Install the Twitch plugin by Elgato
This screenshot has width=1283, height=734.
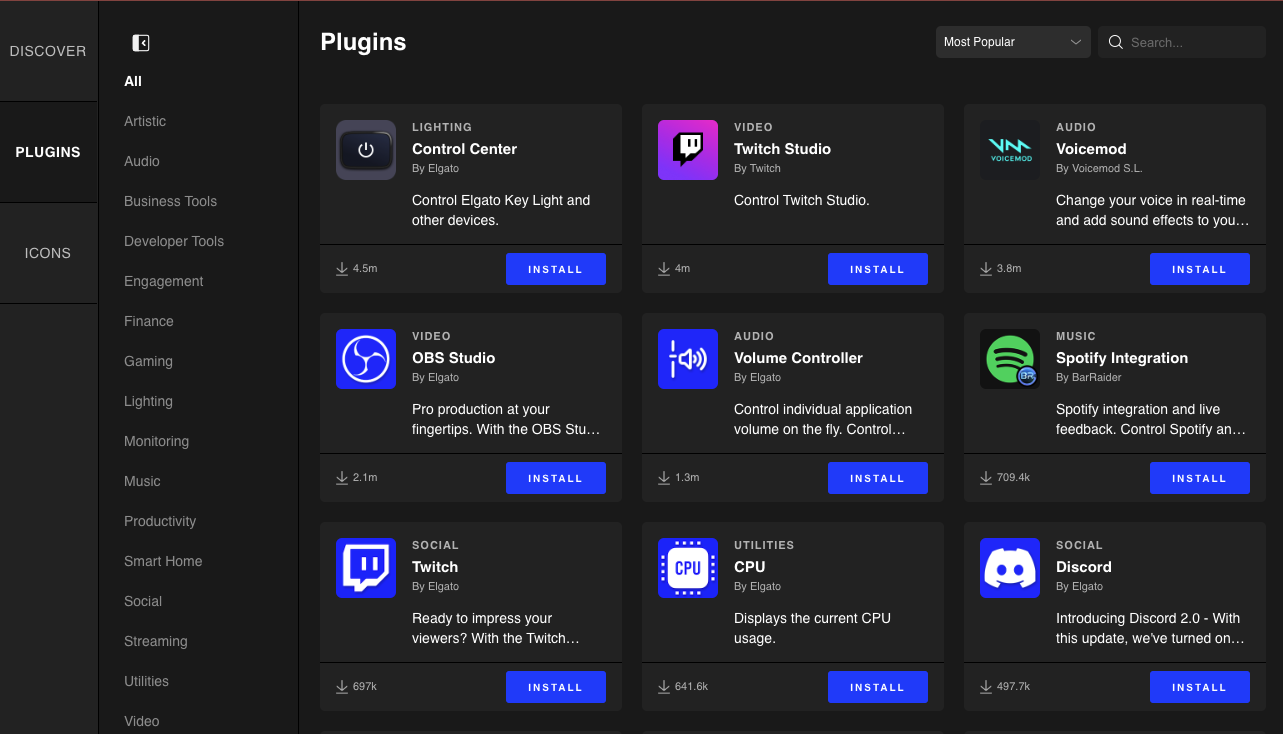pyautogui.click(x=556, y=687)
